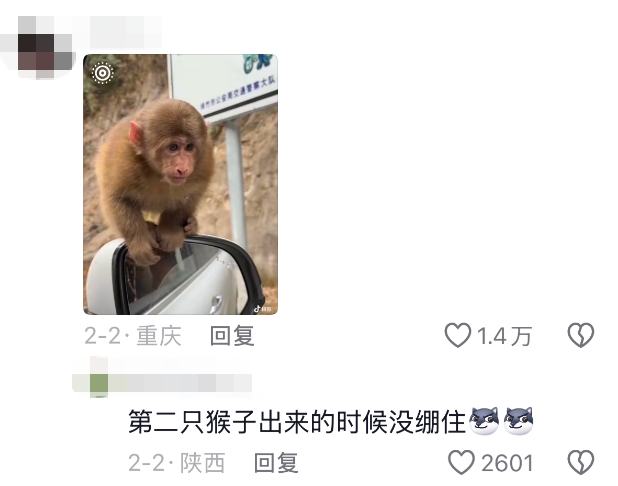The height and width of the screenshot is (486, 618).
Task: Tap the live photo icon on monkey image
Action: point(102,73)
